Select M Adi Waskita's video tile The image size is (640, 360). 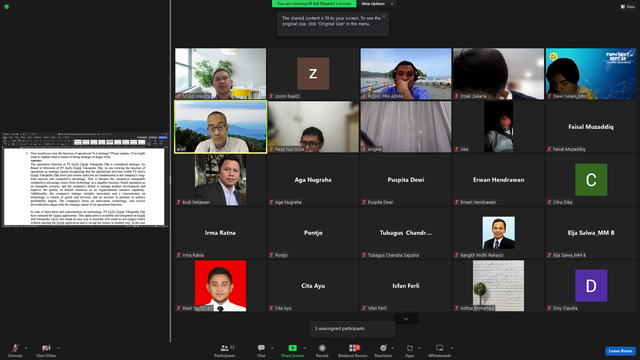point(220,74)
